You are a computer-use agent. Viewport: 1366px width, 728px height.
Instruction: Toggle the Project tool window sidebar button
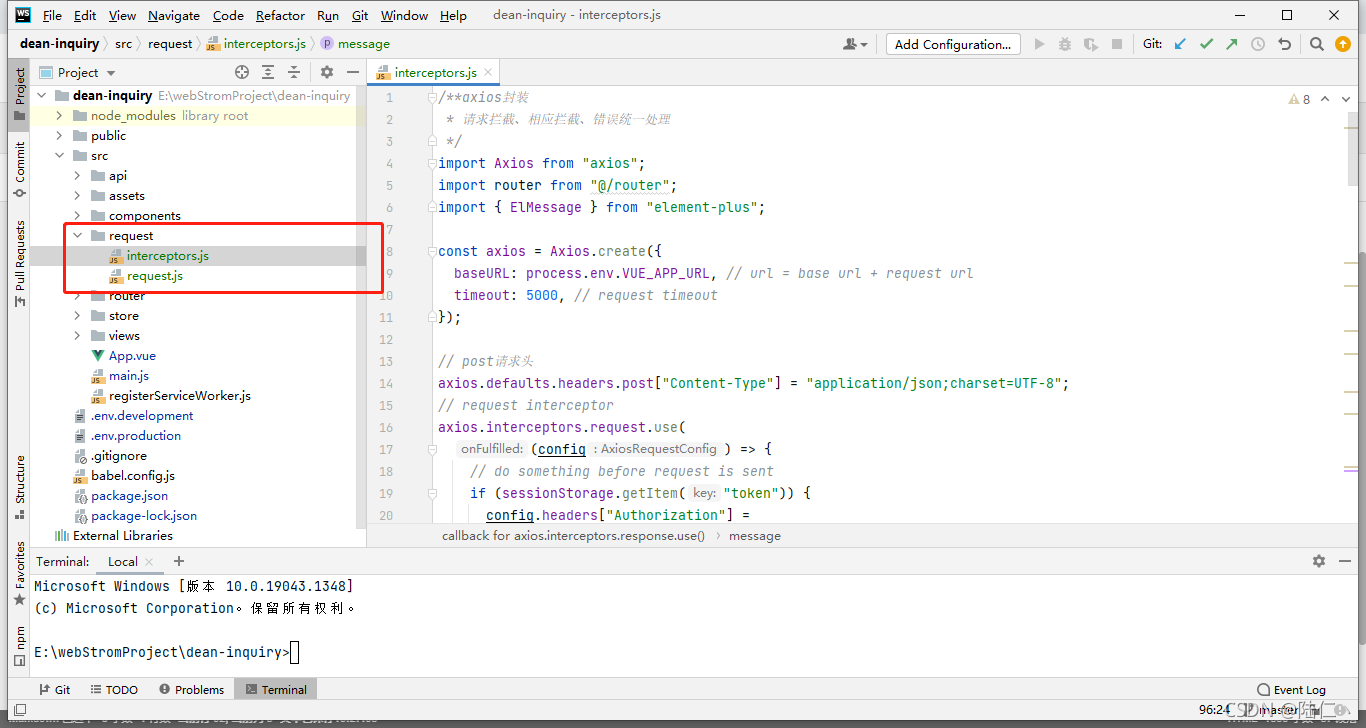(x=19, y=94)
